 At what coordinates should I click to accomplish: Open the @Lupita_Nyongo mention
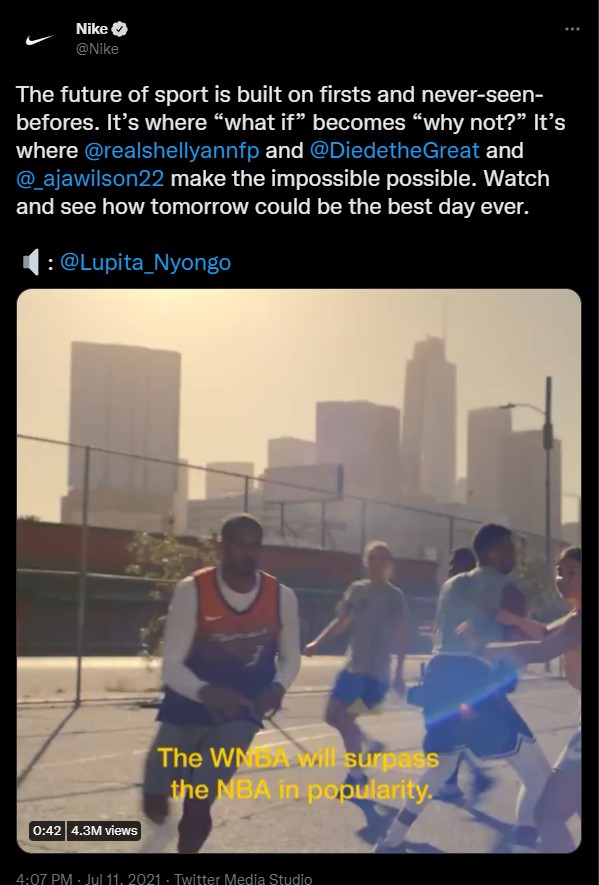click(x=145, y=263)
